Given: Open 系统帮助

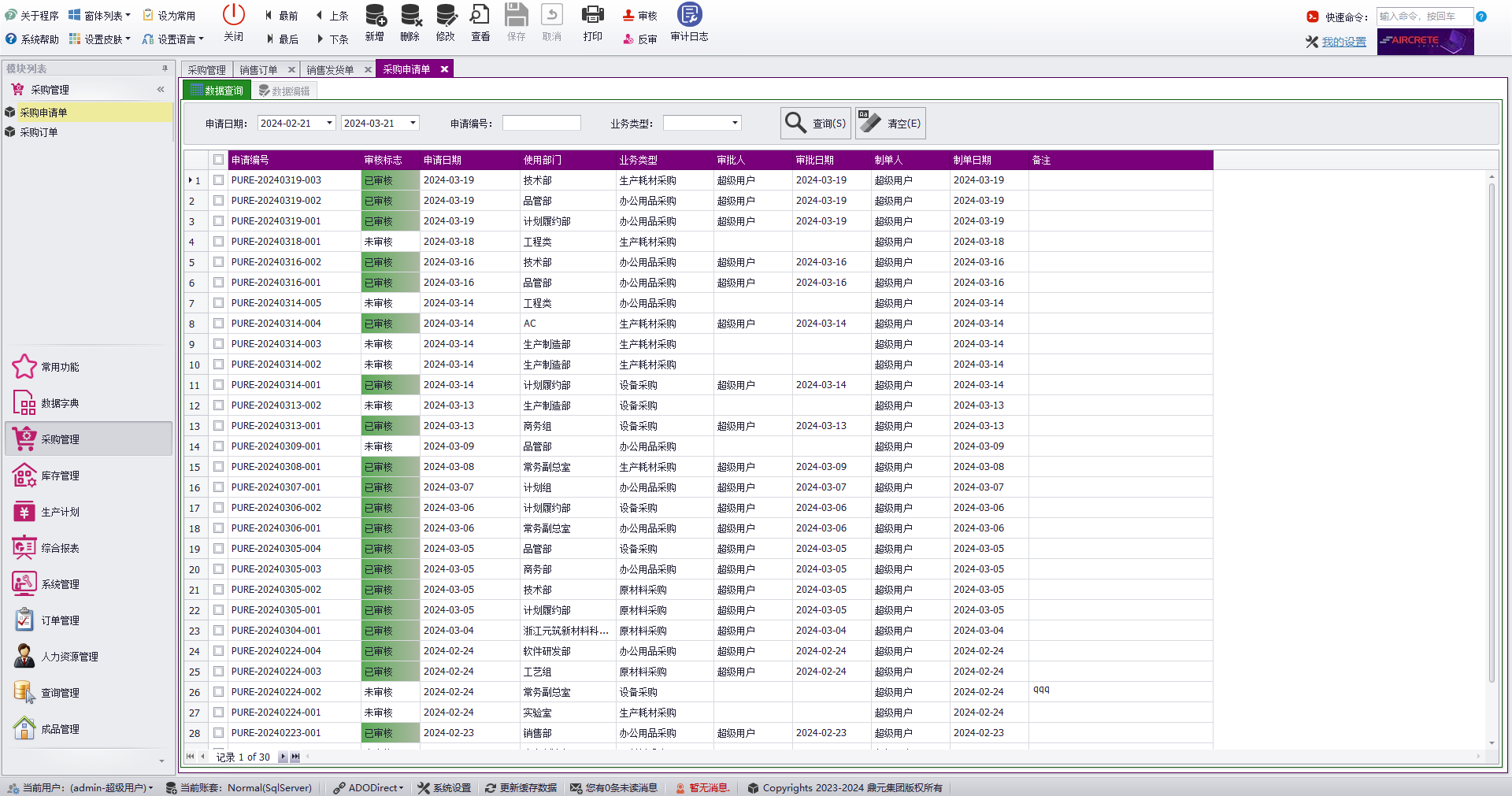Looking at the screenshot, I should click(32, 39).
